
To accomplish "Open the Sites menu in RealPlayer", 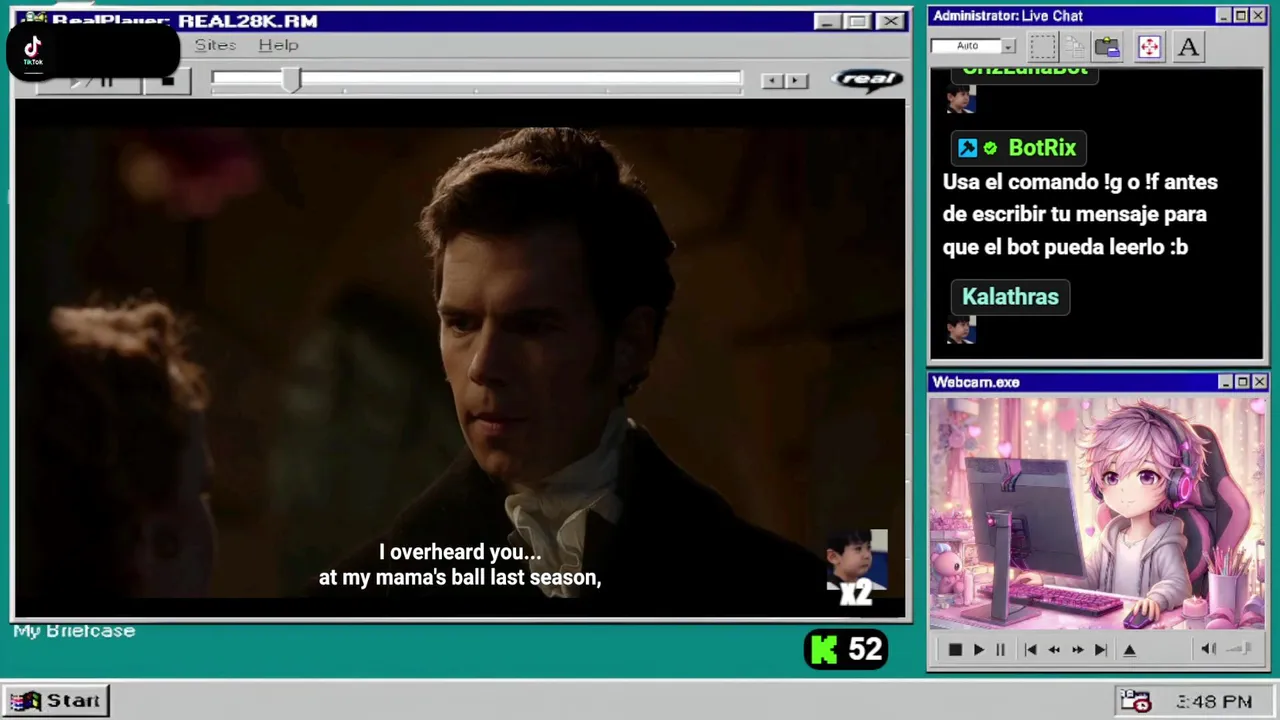I will click(x=215, y=45).
